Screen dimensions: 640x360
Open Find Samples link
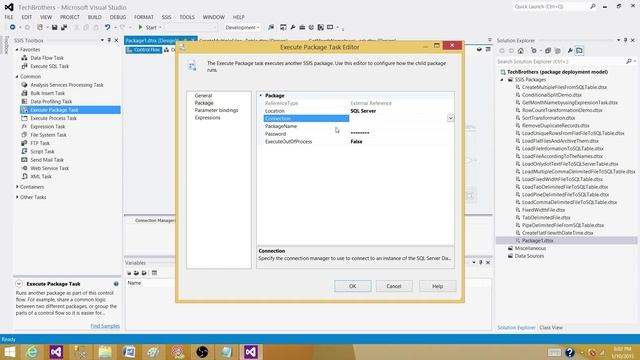pos(105,326)
